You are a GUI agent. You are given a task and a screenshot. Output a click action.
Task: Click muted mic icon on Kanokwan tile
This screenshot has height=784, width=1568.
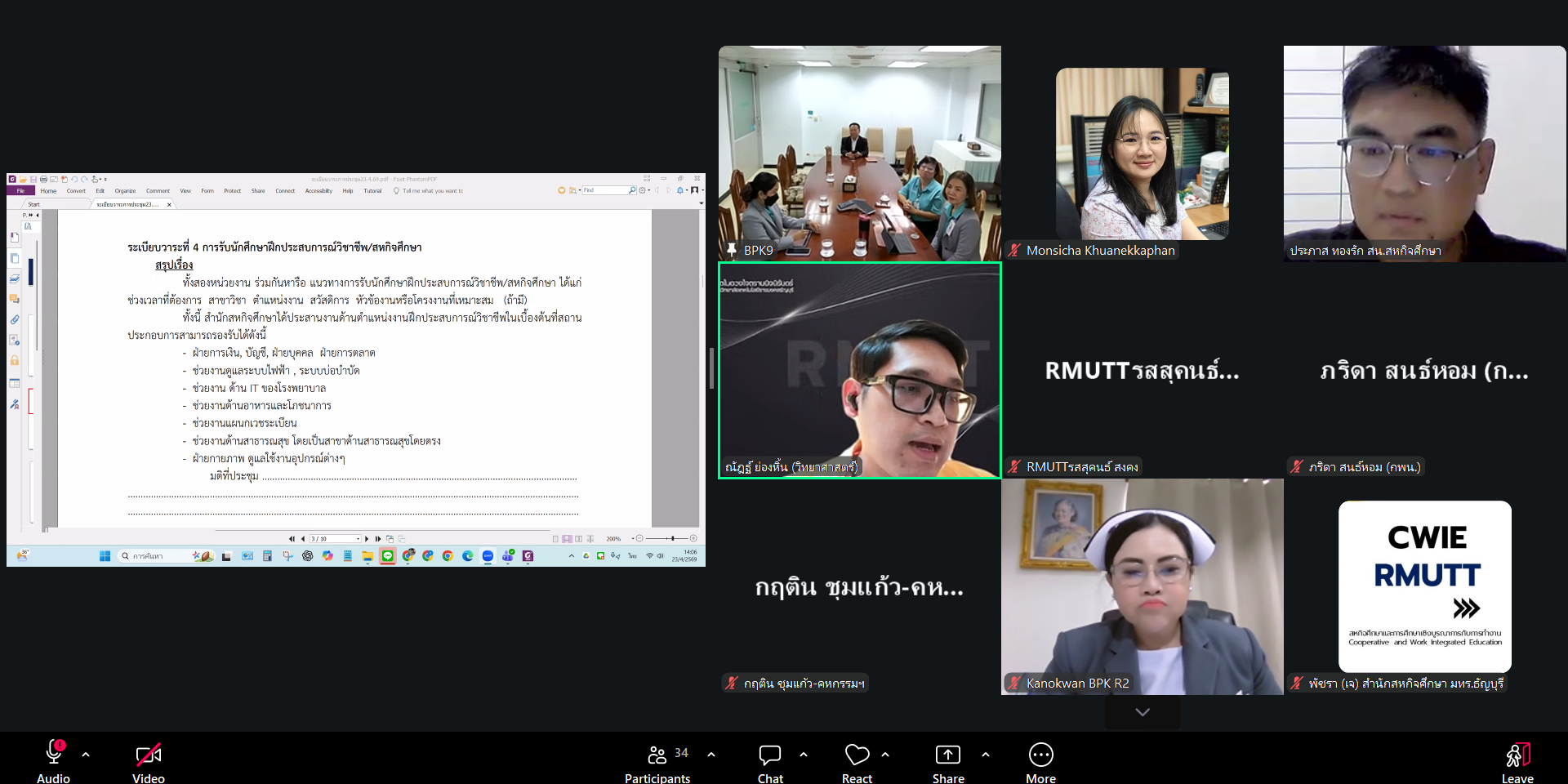pos(1014,683)
